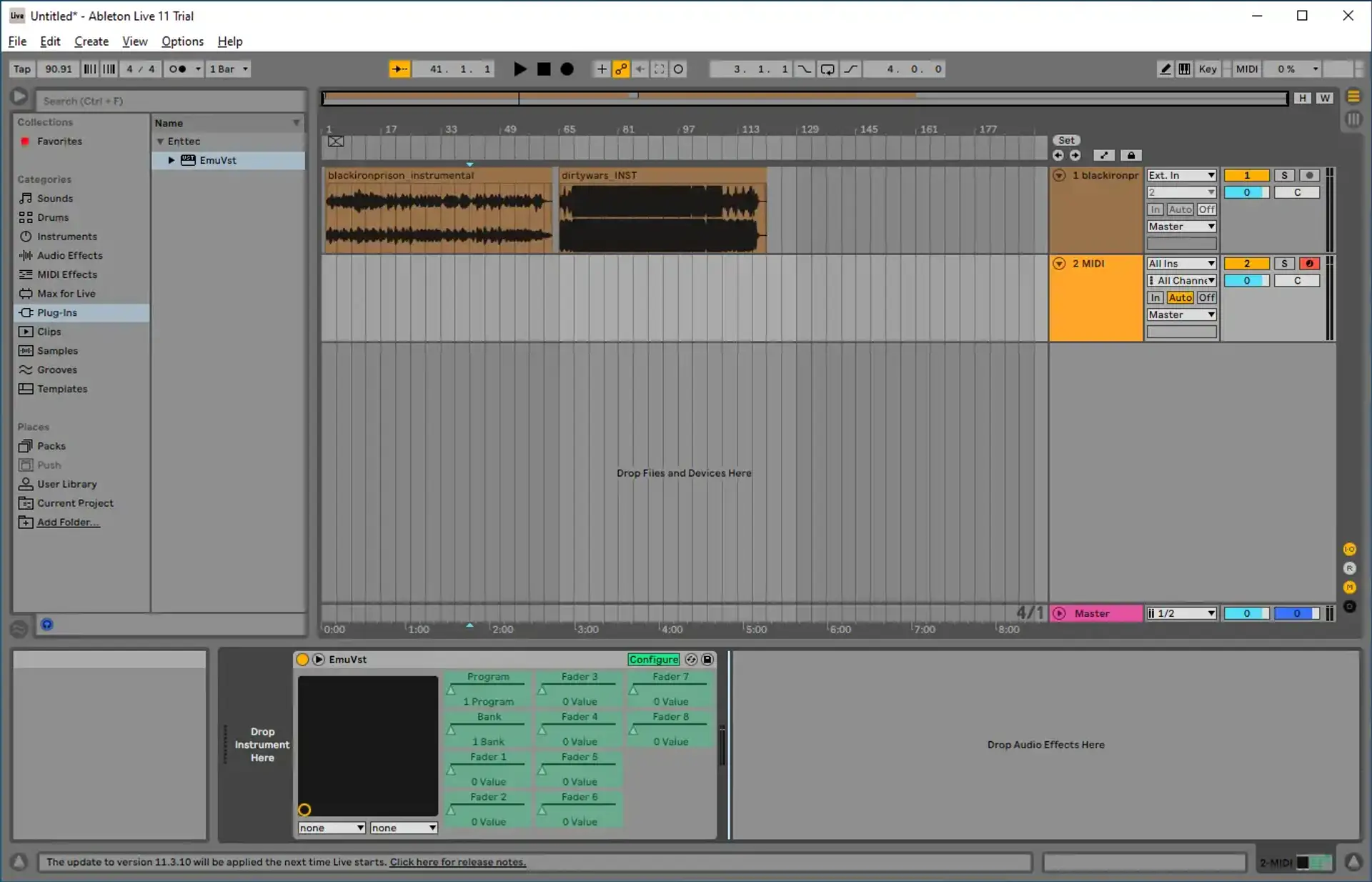Toggle the Automation Arm link icon
Image resolution: width=1372 pixels, height=882 pixels.
click(x=621, y=69)
